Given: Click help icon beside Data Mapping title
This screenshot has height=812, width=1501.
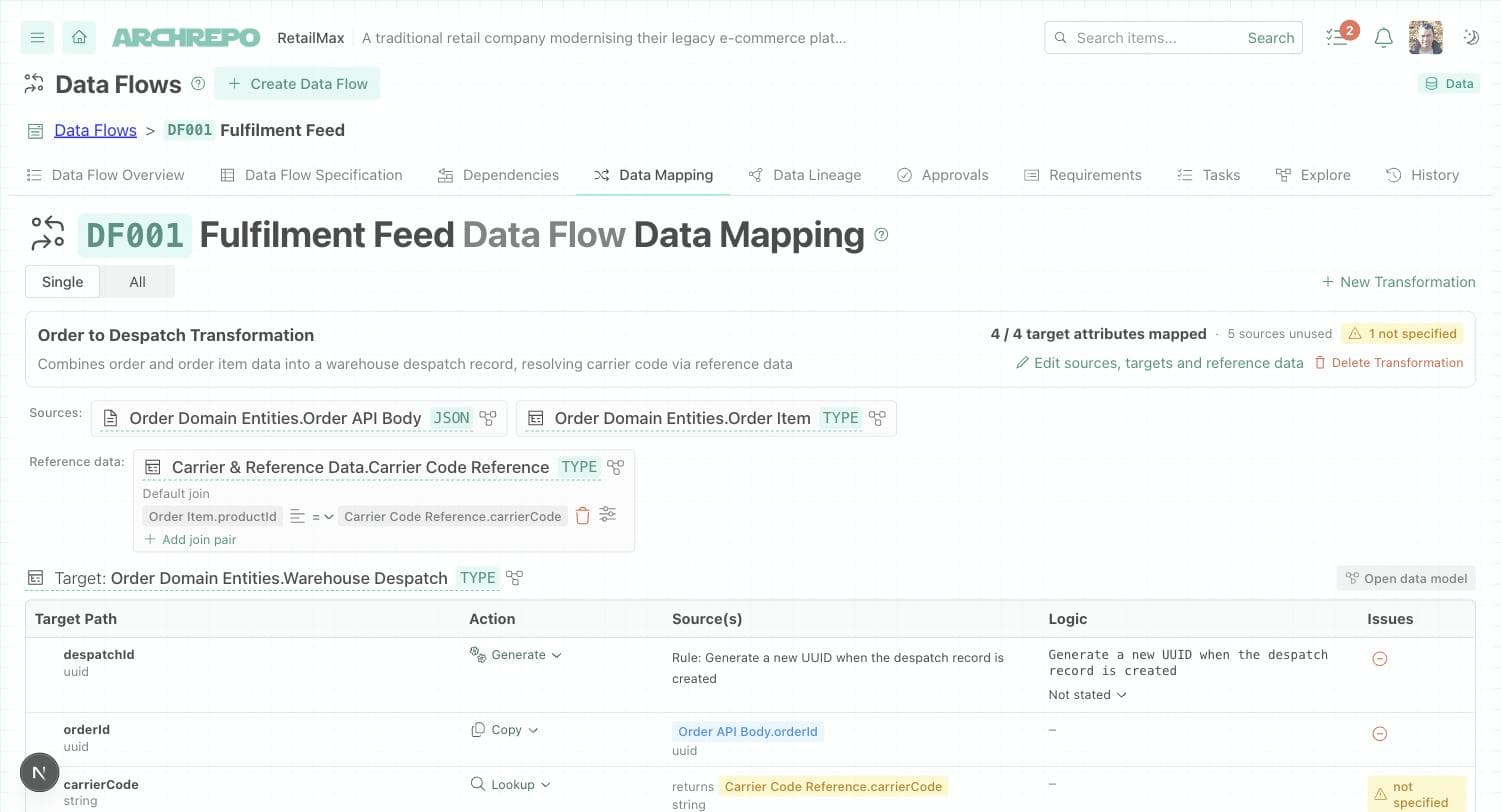Looking at the screenshot, I should click(x=881, y=235).
